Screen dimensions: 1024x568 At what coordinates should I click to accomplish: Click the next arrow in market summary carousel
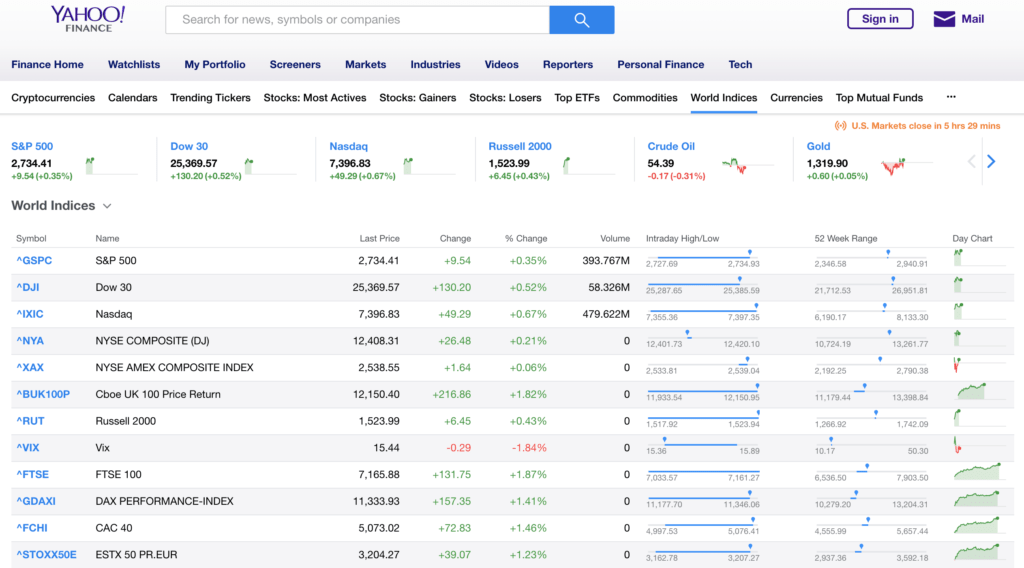click(x=991, y=161)
